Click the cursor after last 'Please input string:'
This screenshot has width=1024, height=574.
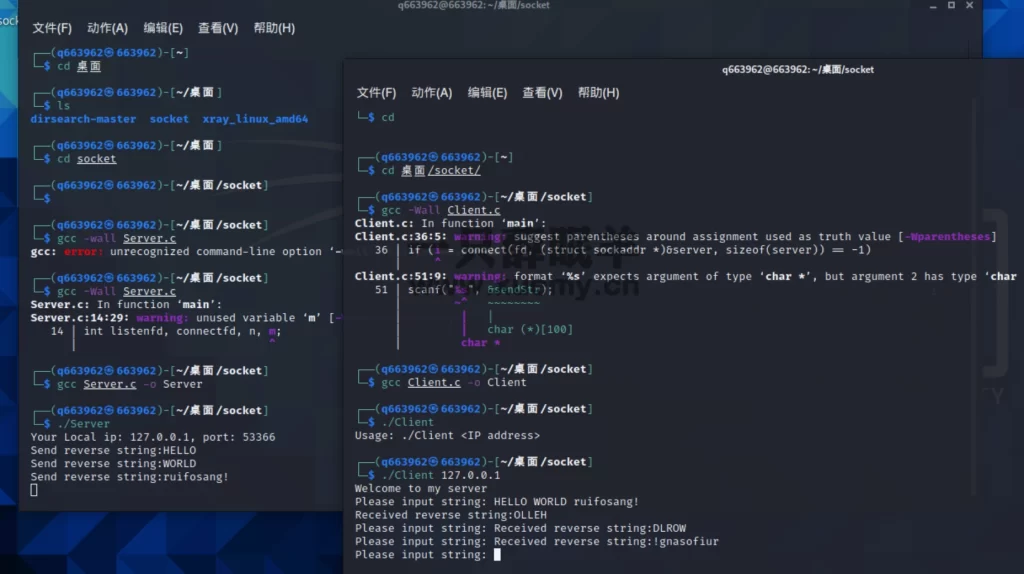pyautogui.click(x=497, y=554)
